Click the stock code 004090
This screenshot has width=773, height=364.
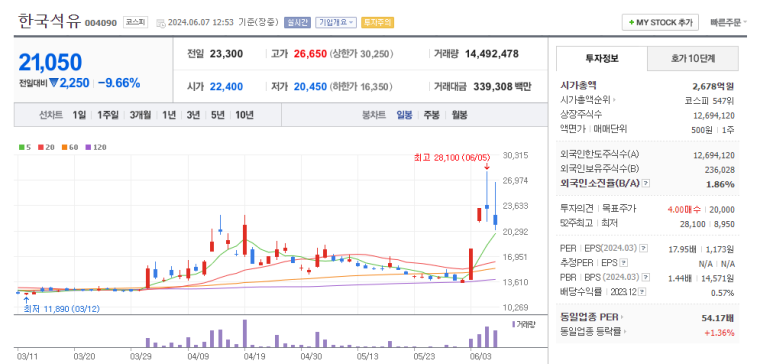(x=101, y=23)
